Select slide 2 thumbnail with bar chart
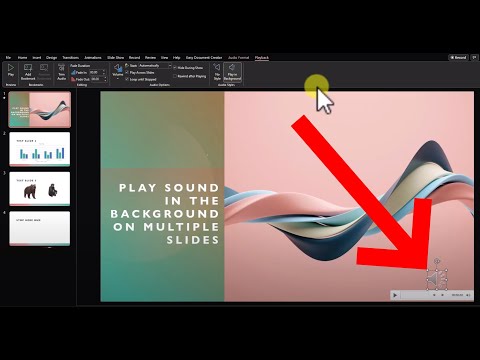The image size is (480, 360). pos(40,149)
